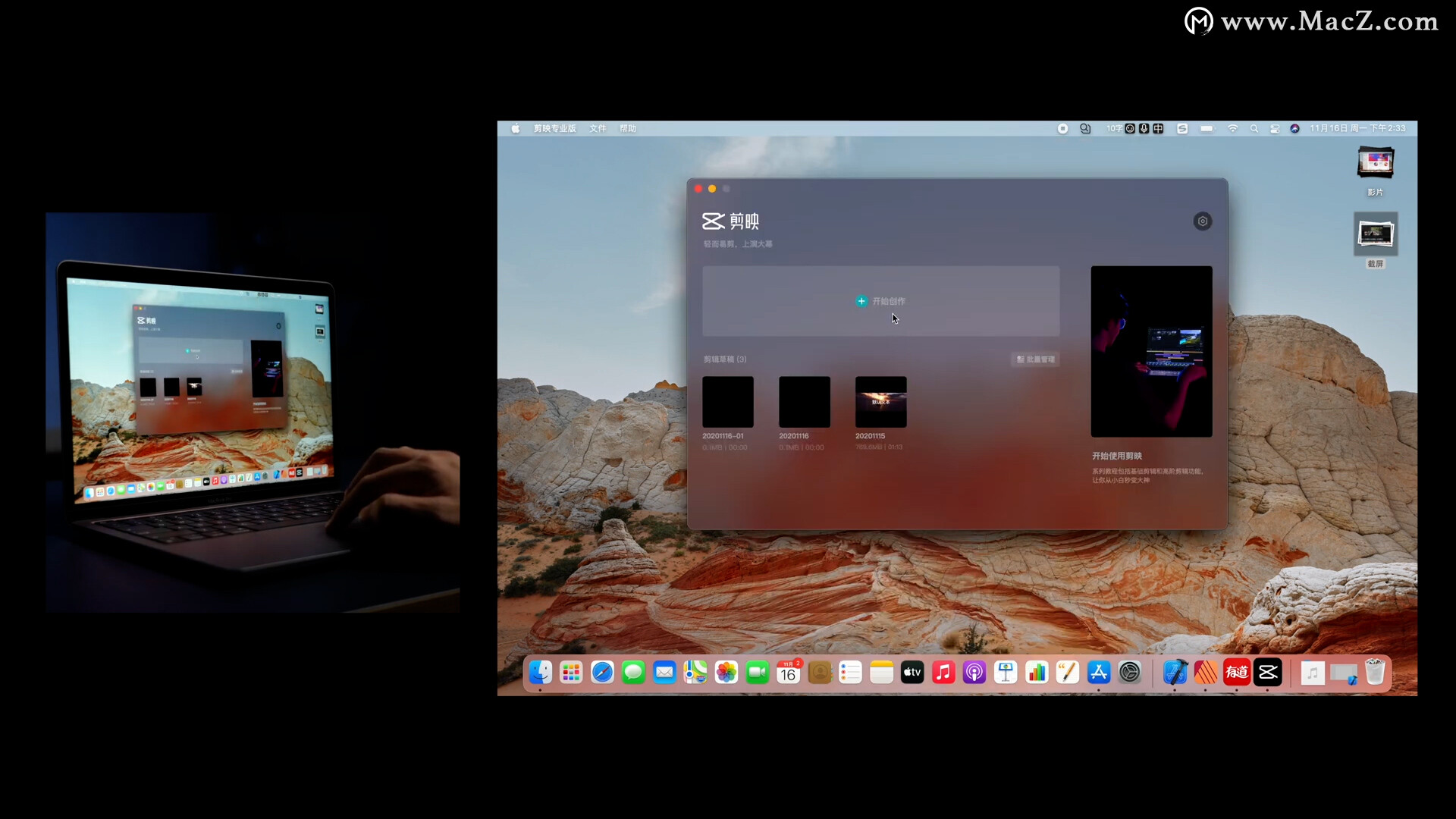This screenshot has width=1456, height=819.
Task: Open draft 20201116 thumbnail
Action: click(x=804, y=402)
